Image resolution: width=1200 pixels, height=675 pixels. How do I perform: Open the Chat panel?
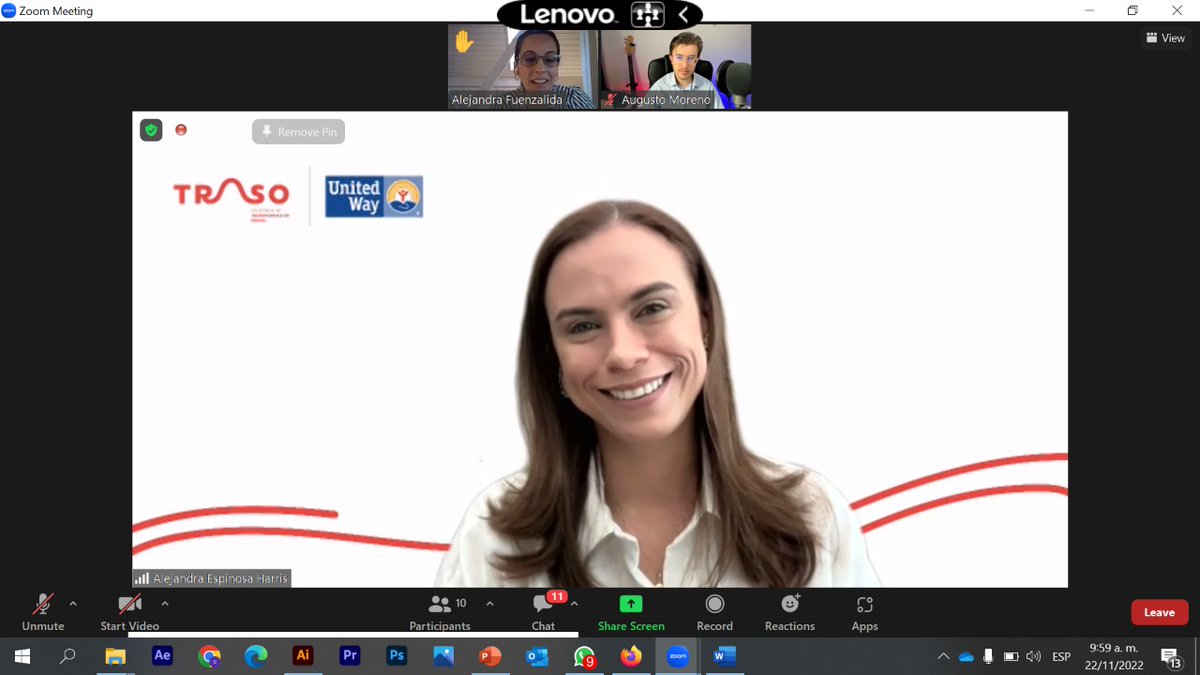pos(543,612)
